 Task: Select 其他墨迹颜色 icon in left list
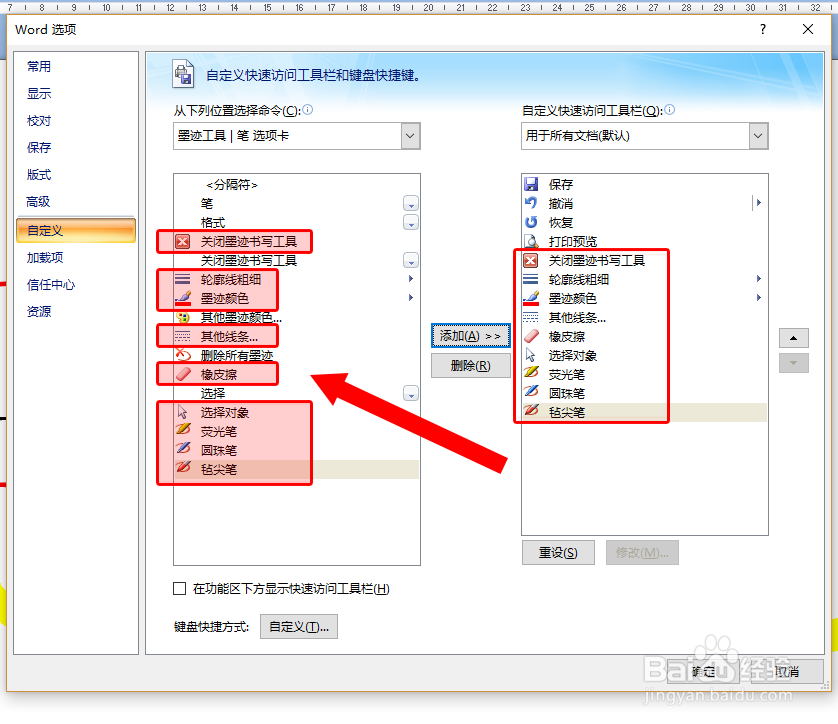click(x=182, y=317)
